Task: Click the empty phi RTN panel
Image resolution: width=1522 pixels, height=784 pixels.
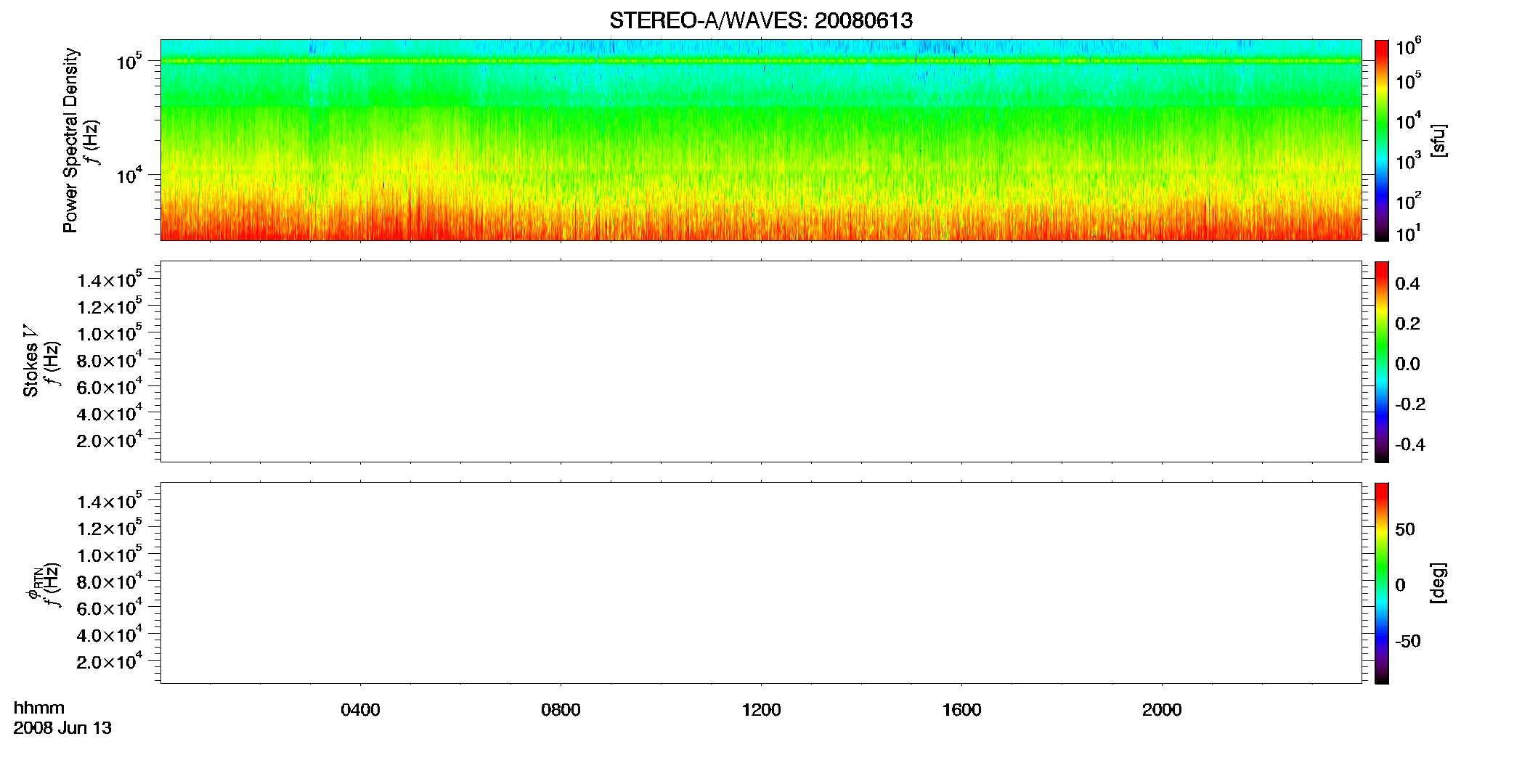Action: pos(761,583)
